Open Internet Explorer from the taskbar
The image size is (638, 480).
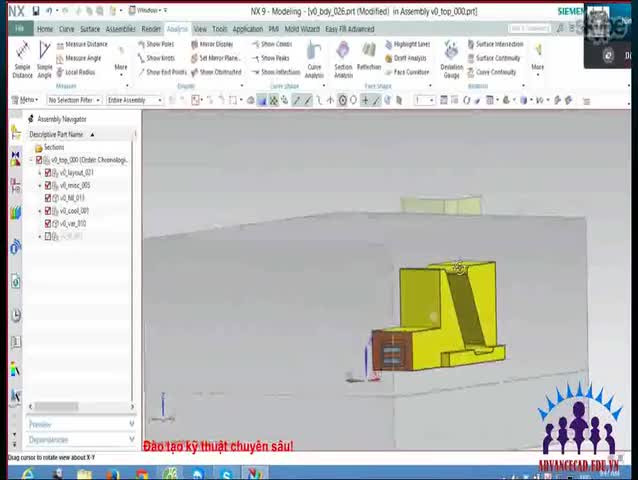pos(28,473)
